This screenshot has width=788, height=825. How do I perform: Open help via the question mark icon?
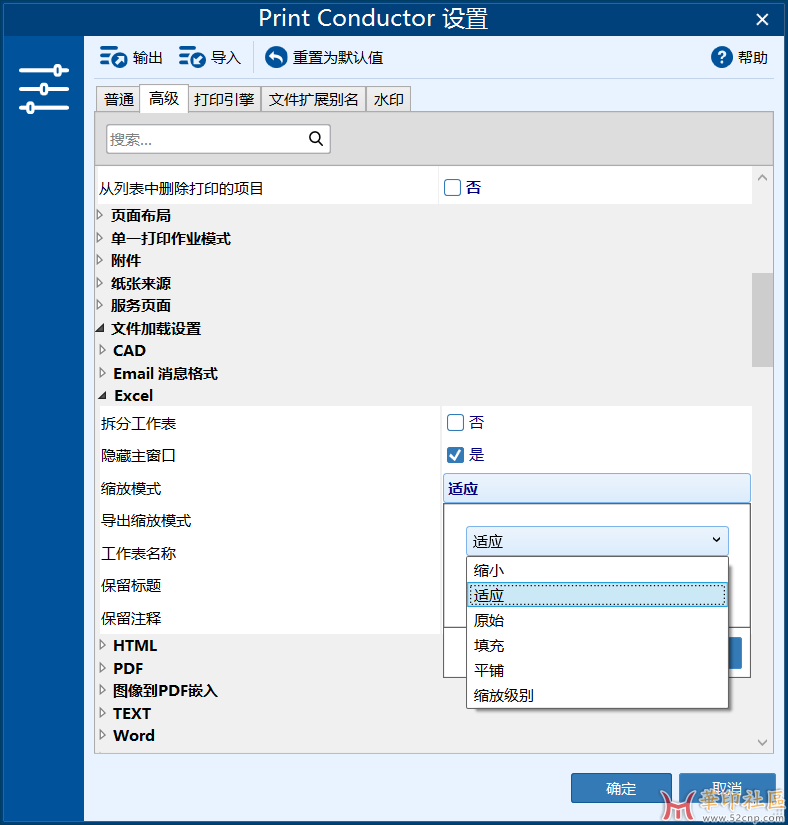coord(722,57)
